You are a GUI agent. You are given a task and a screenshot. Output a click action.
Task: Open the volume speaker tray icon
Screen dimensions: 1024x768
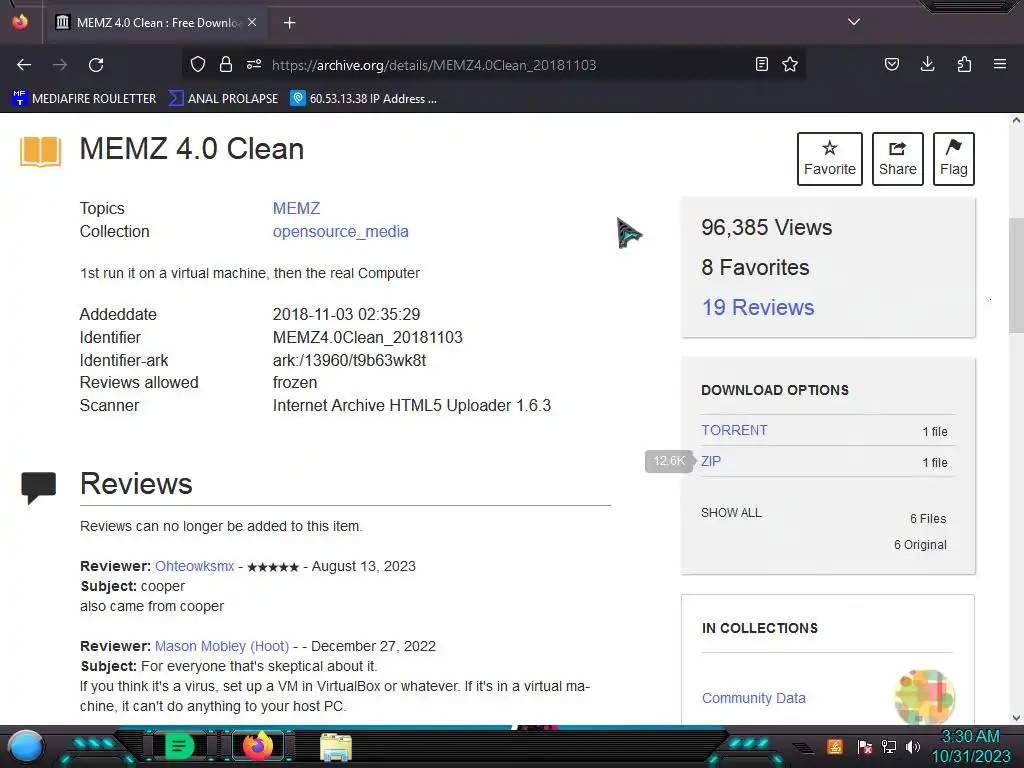tap(913, 746)
